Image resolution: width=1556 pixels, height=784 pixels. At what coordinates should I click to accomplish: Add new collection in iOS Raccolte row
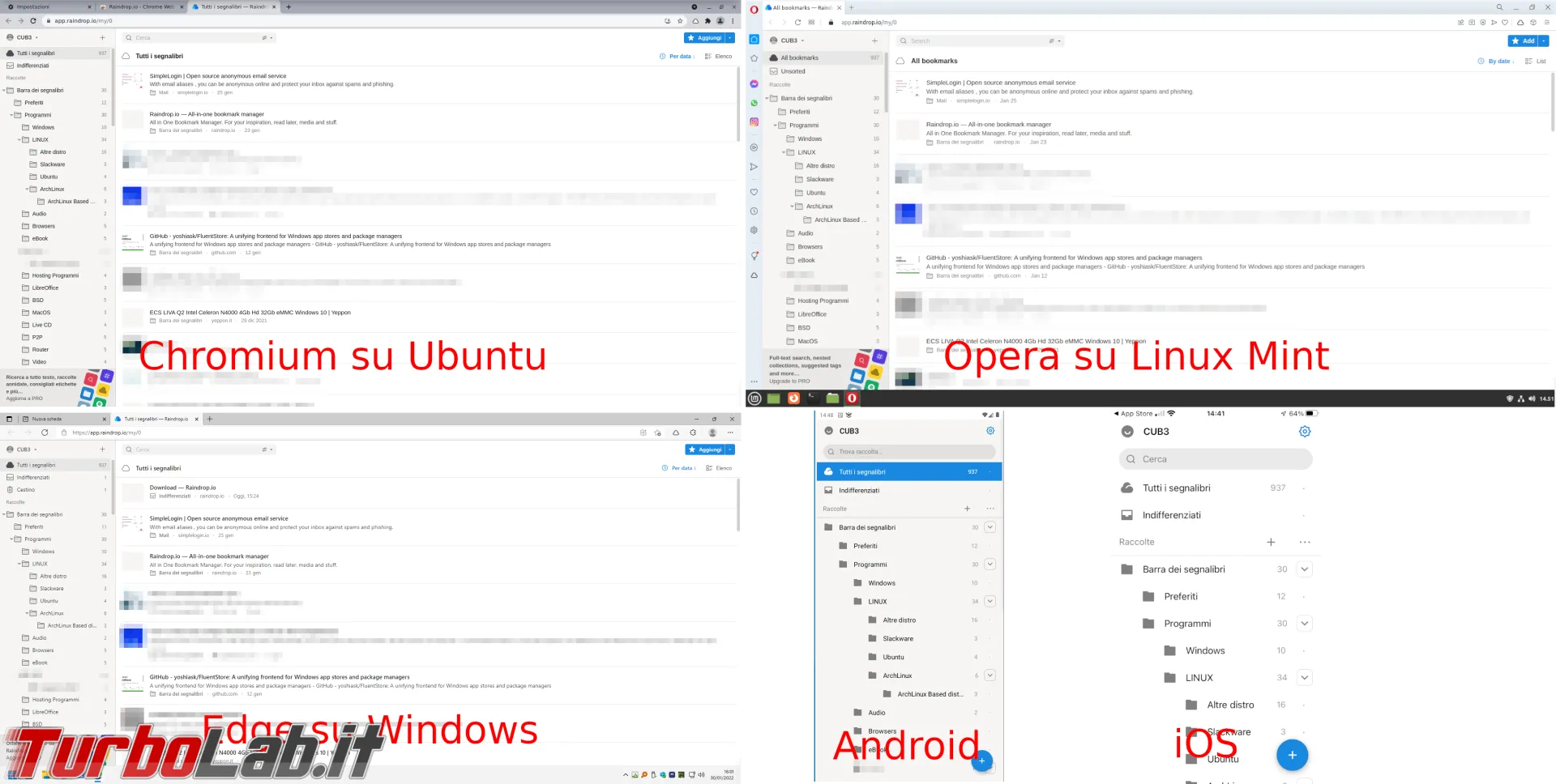click(1271, 542)
